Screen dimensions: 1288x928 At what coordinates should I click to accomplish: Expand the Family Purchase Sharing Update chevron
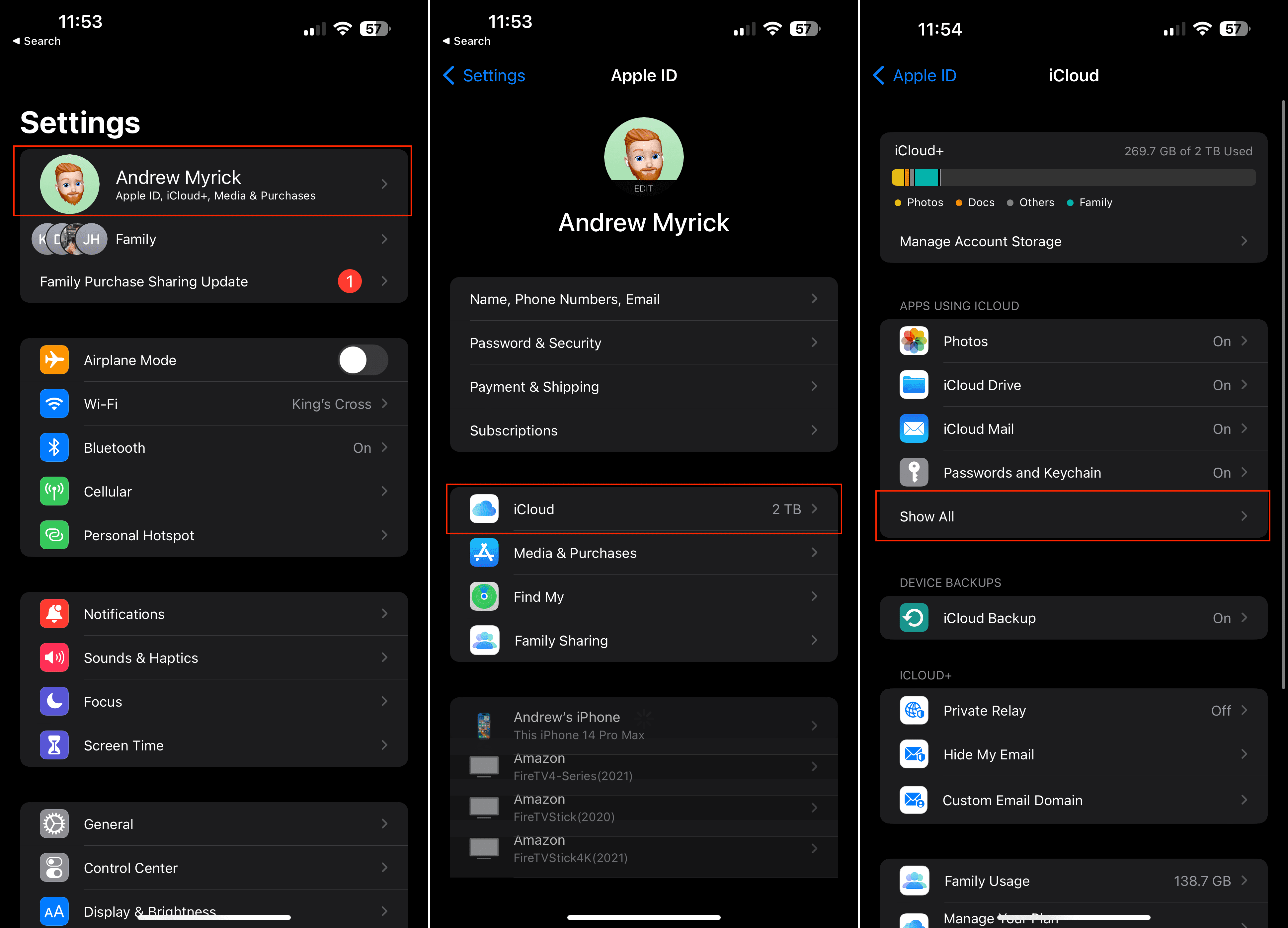click(384, 281)
